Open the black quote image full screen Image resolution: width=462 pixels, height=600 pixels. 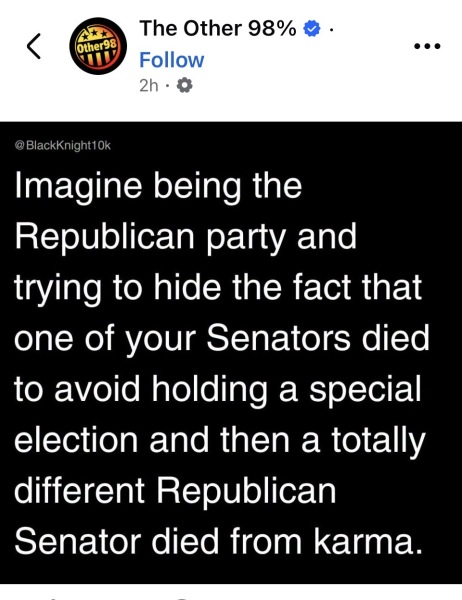click(x=231, y=353)
